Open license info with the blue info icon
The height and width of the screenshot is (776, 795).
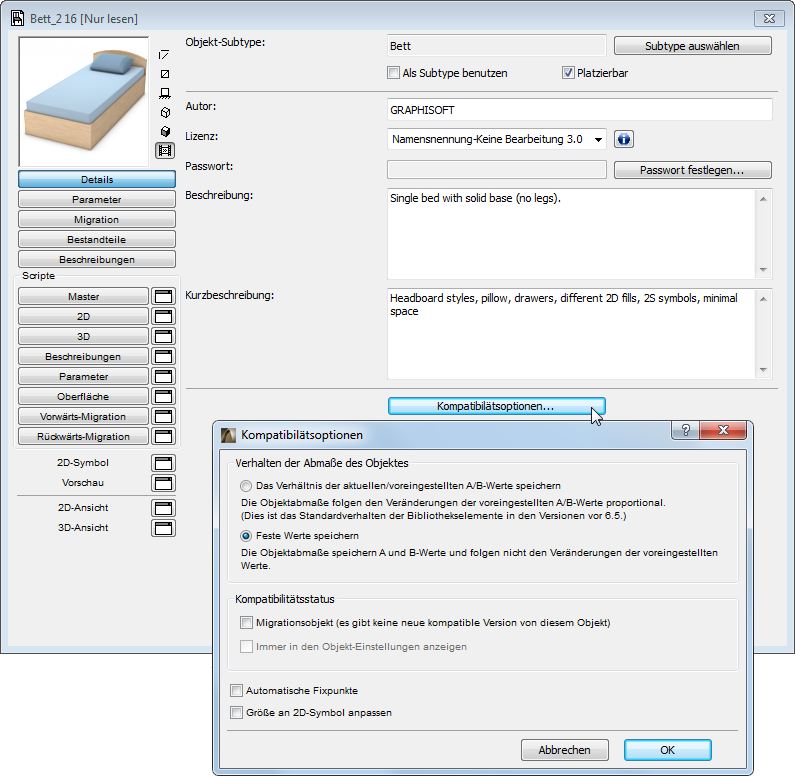tap(624, 139)
